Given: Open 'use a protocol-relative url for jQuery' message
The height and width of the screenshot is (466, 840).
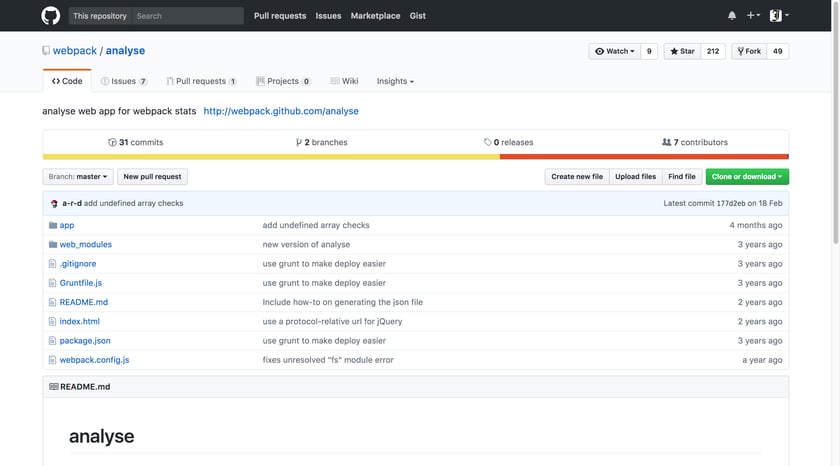Looking at the screenshot, I should 332,321.
